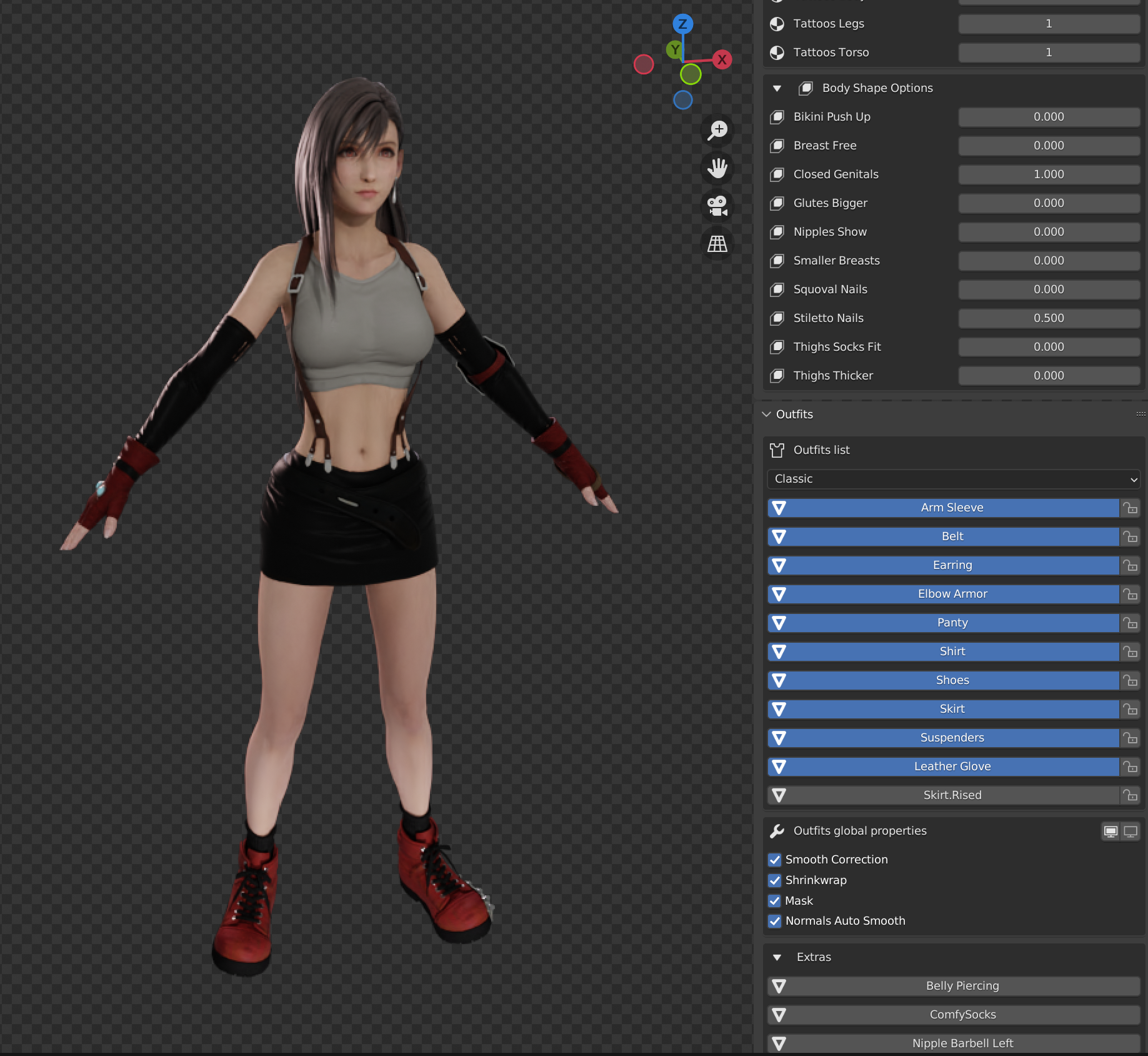Uncheck the Mask checkbox
The height and width of the screenshot is (1056, 1148).
pyautogui.click(x=775, y=901)
